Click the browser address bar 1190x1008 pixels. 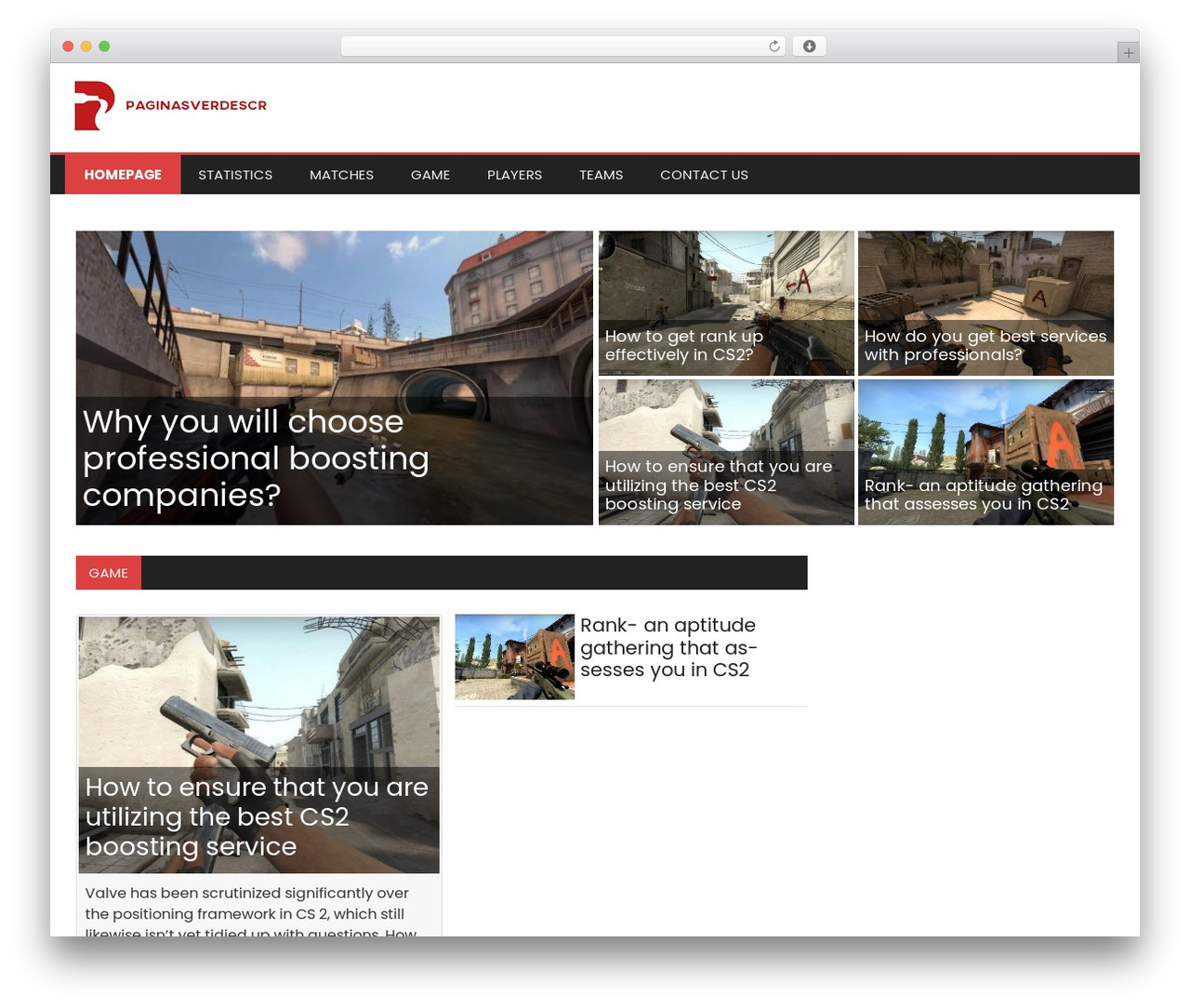click(x=563, y=46)
